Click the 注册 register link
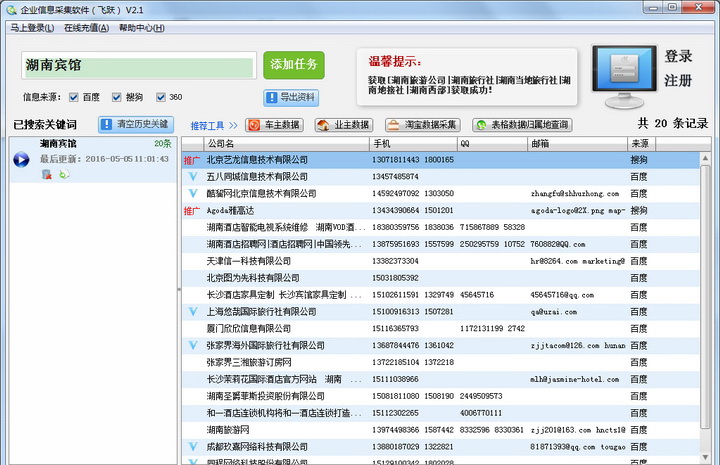Screen dimensions: 720x465 pyautogui.click(x=678, y=80)
